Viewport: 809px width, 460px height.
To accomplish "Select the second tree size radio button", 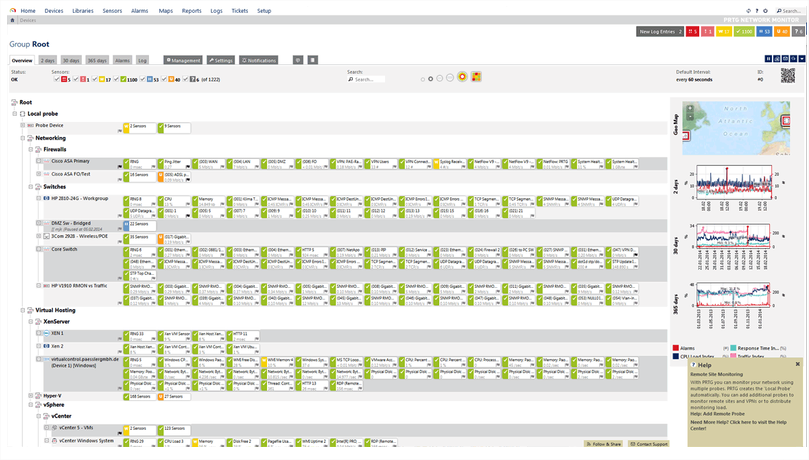I will [430, 79].
